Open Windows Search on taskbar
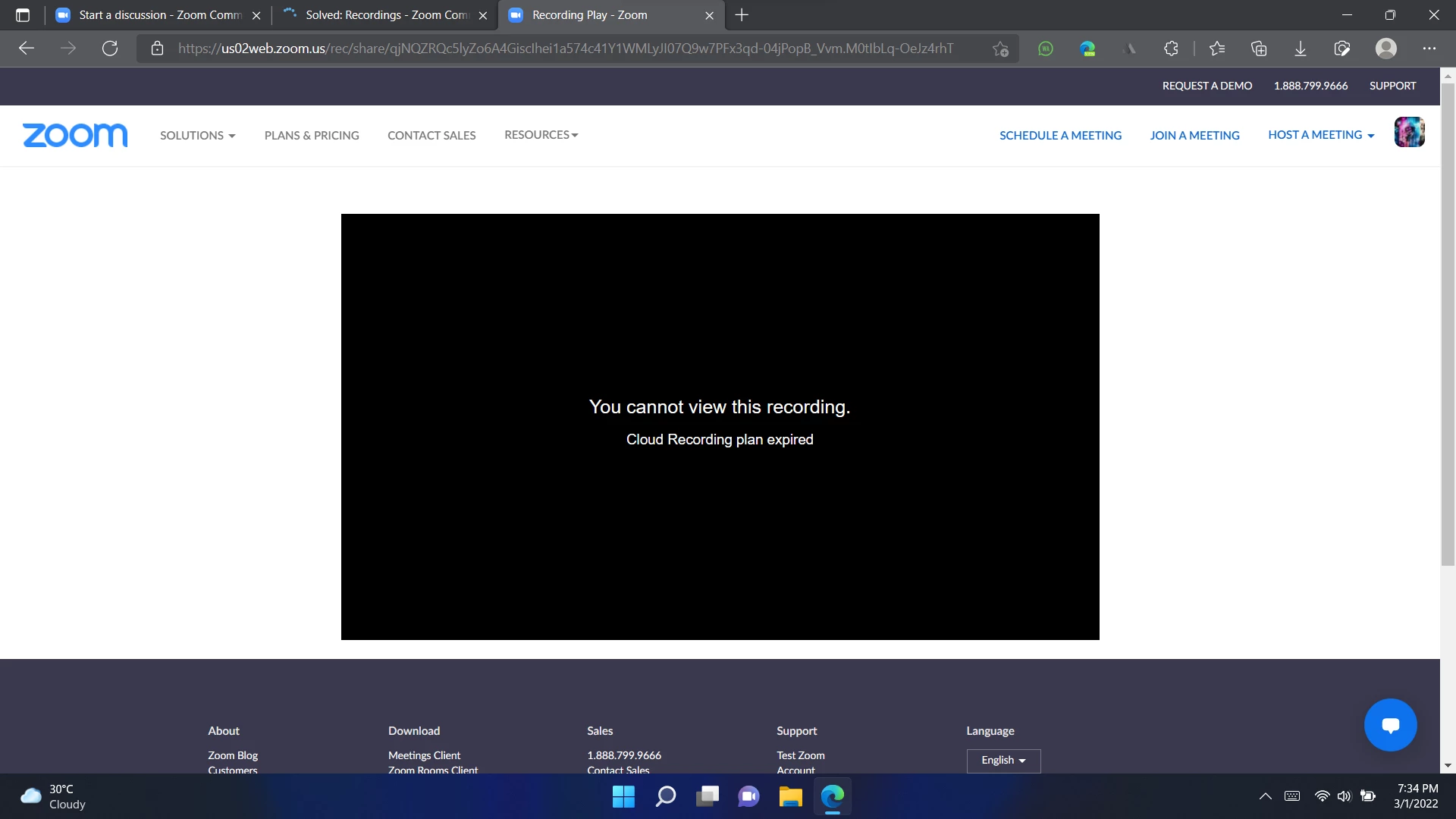 point(665,796)
